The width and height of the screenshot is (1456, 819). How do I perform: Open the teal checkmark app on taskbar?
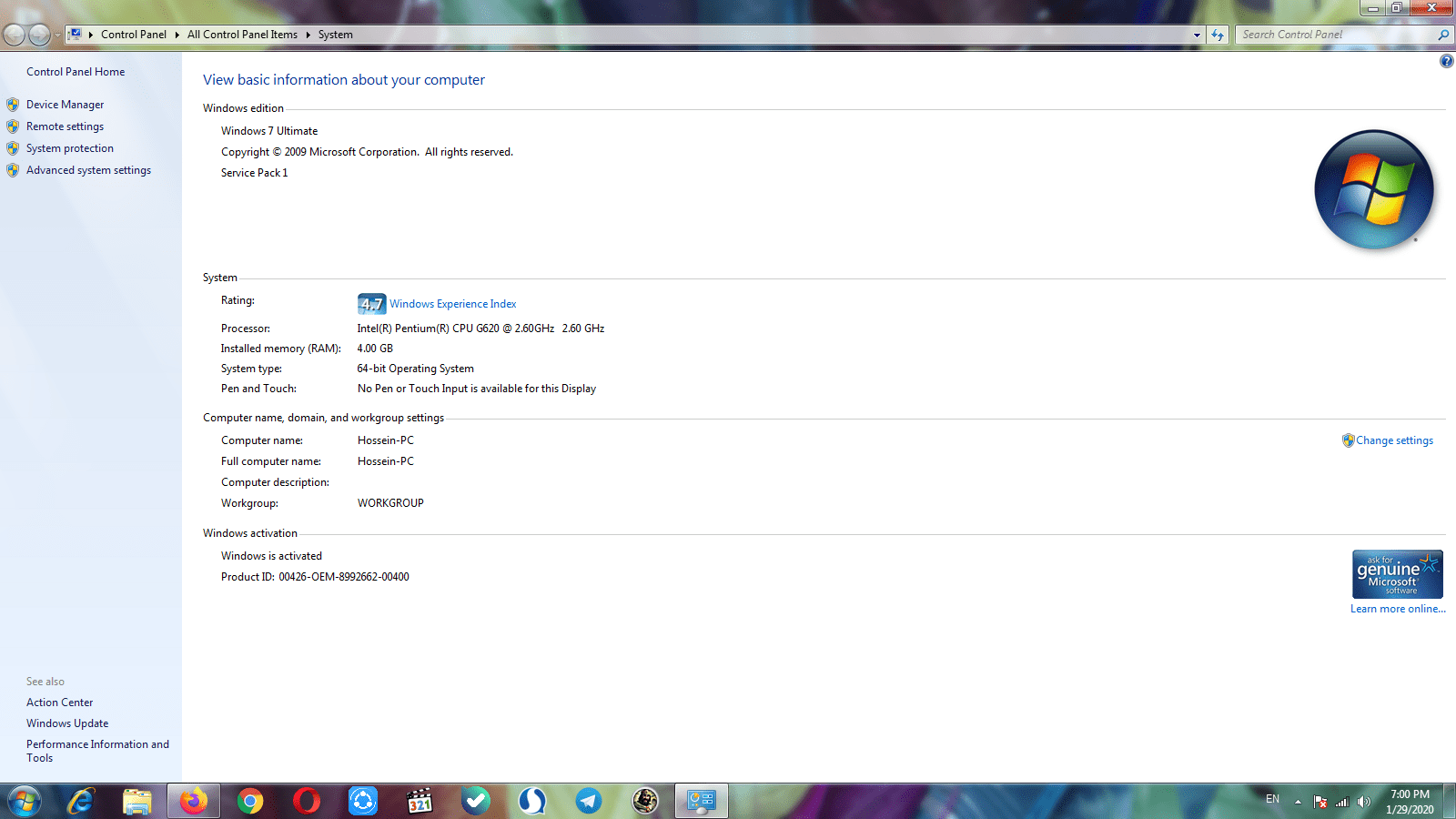point(476,802)
